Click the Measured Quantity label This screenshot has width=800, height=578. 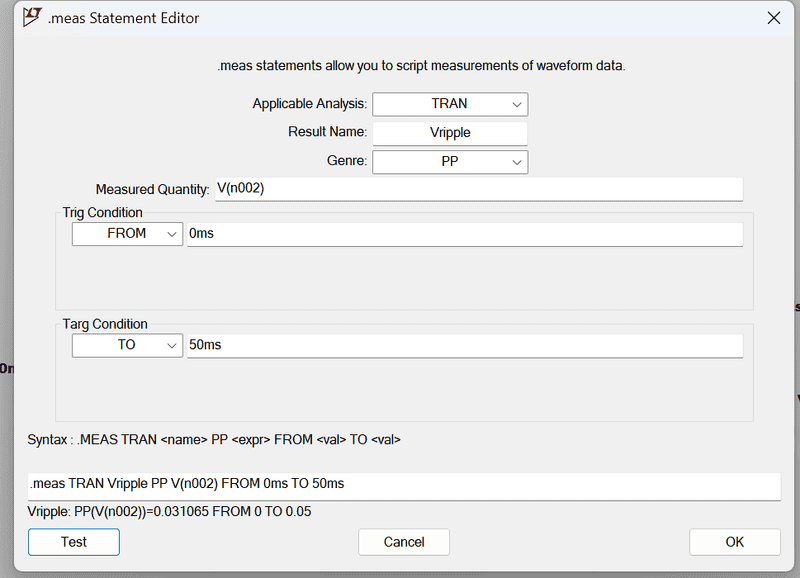point(152,189)
